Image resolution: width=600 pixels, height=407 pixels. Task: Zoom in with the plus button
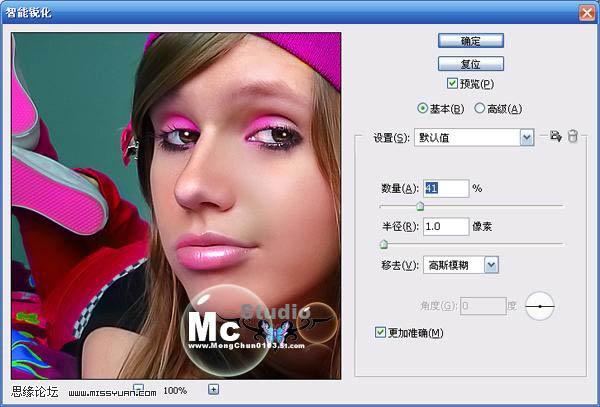(213, 389)
